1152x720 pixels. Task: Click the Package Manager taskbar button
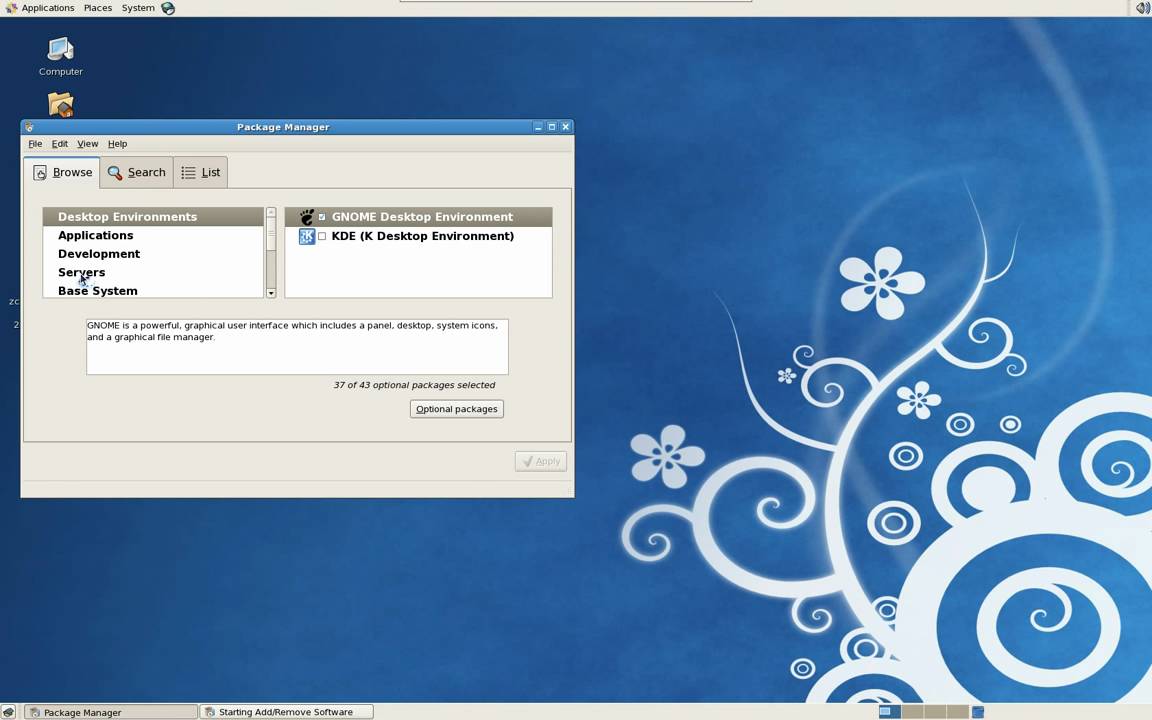(x=110, y=712)
